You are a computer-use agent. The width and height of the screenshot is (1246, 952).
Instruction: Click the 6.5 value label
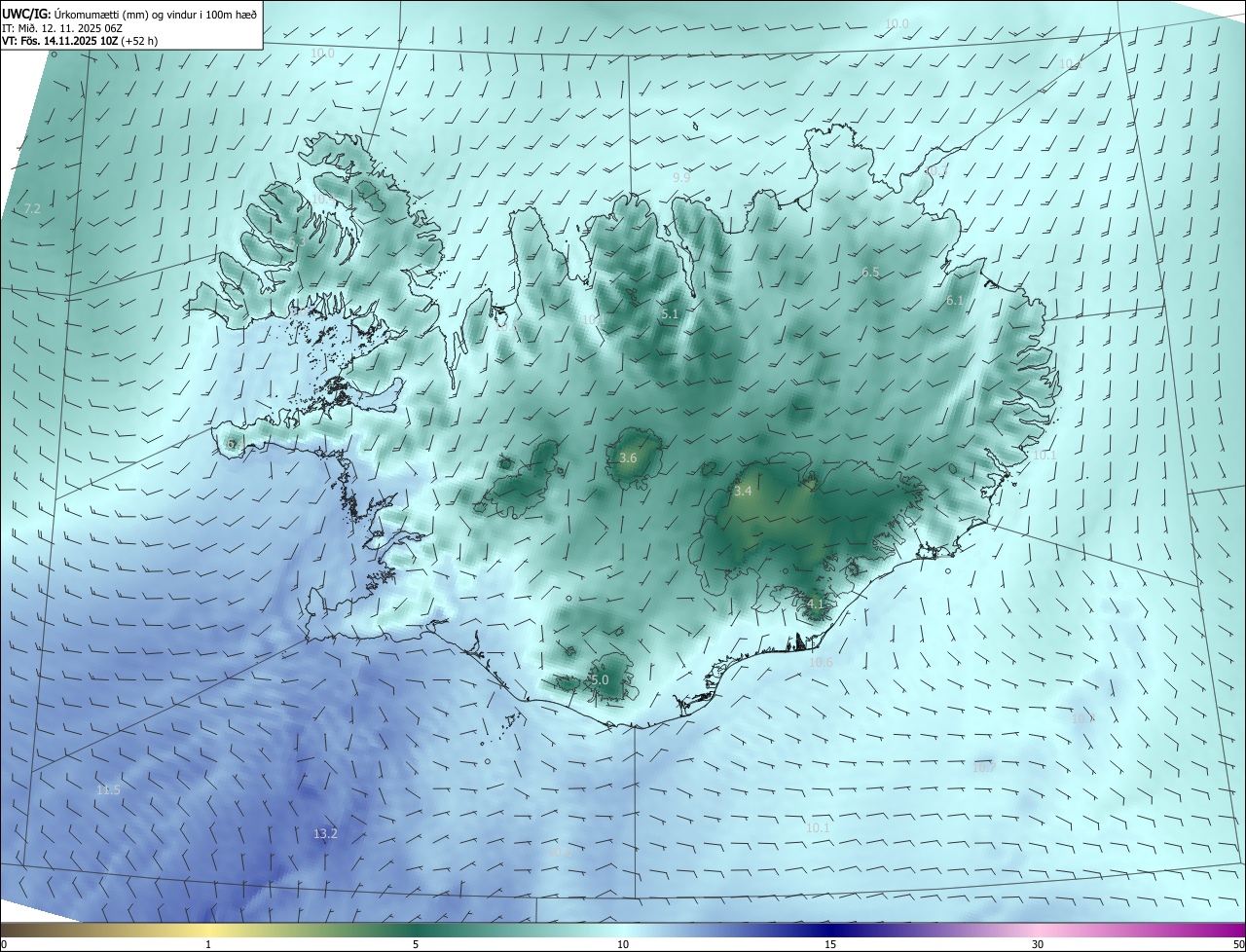870,273
